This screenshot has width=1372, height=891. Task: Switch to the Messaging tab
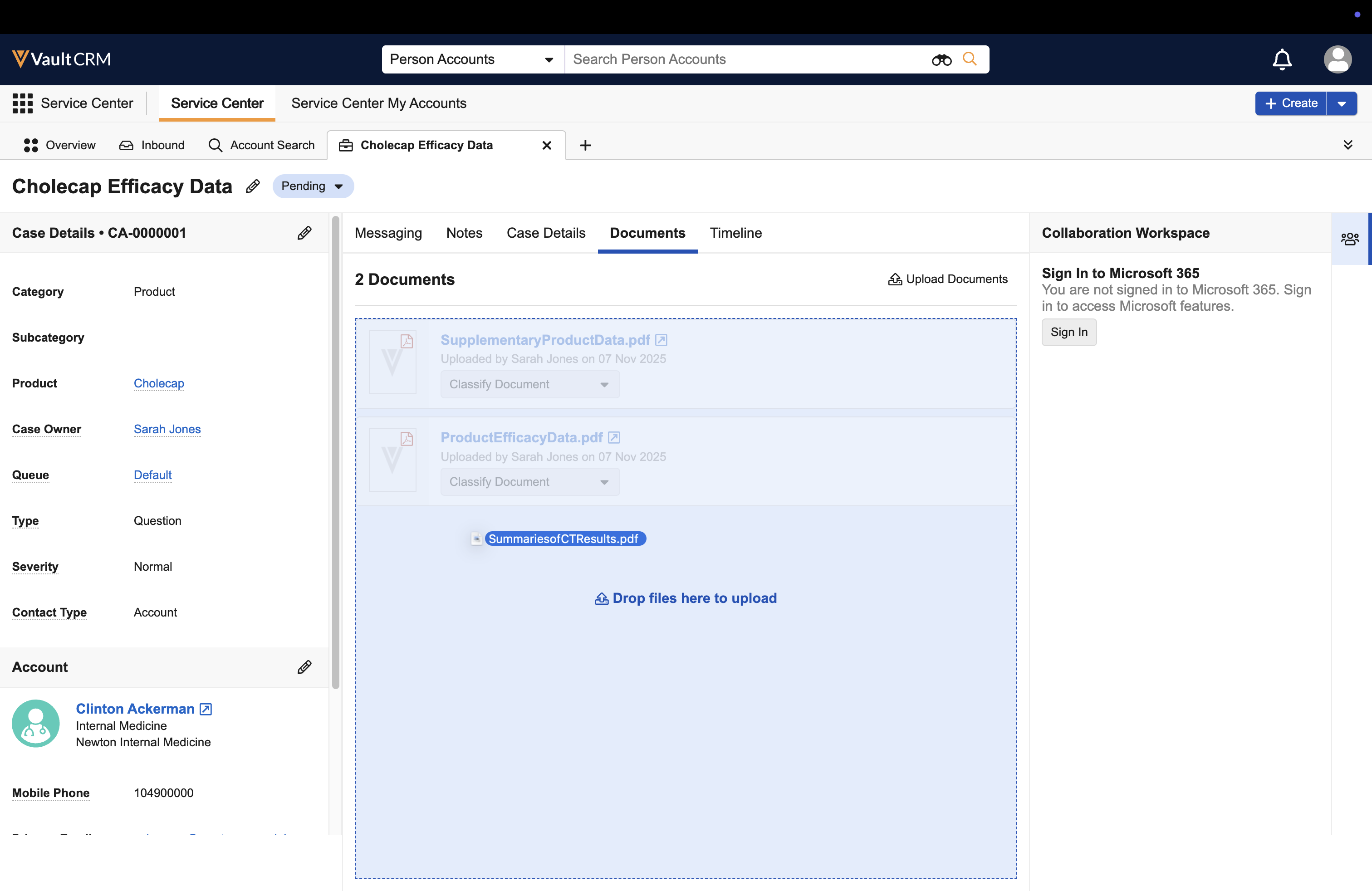click(388, 233)
